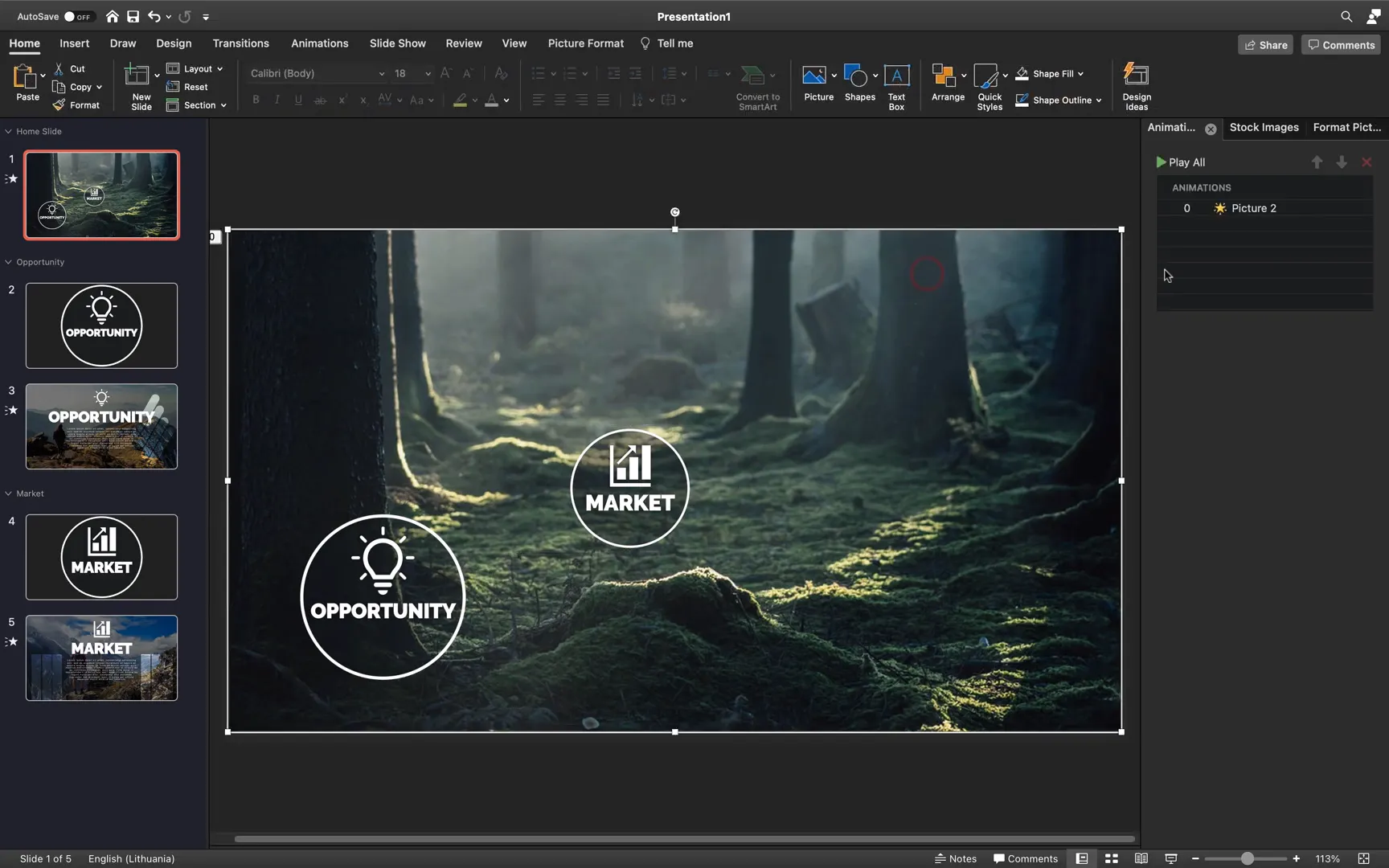Viewport: 1389px width, 868px height.
Task: Open the Design tab
Action: point(174,43)
